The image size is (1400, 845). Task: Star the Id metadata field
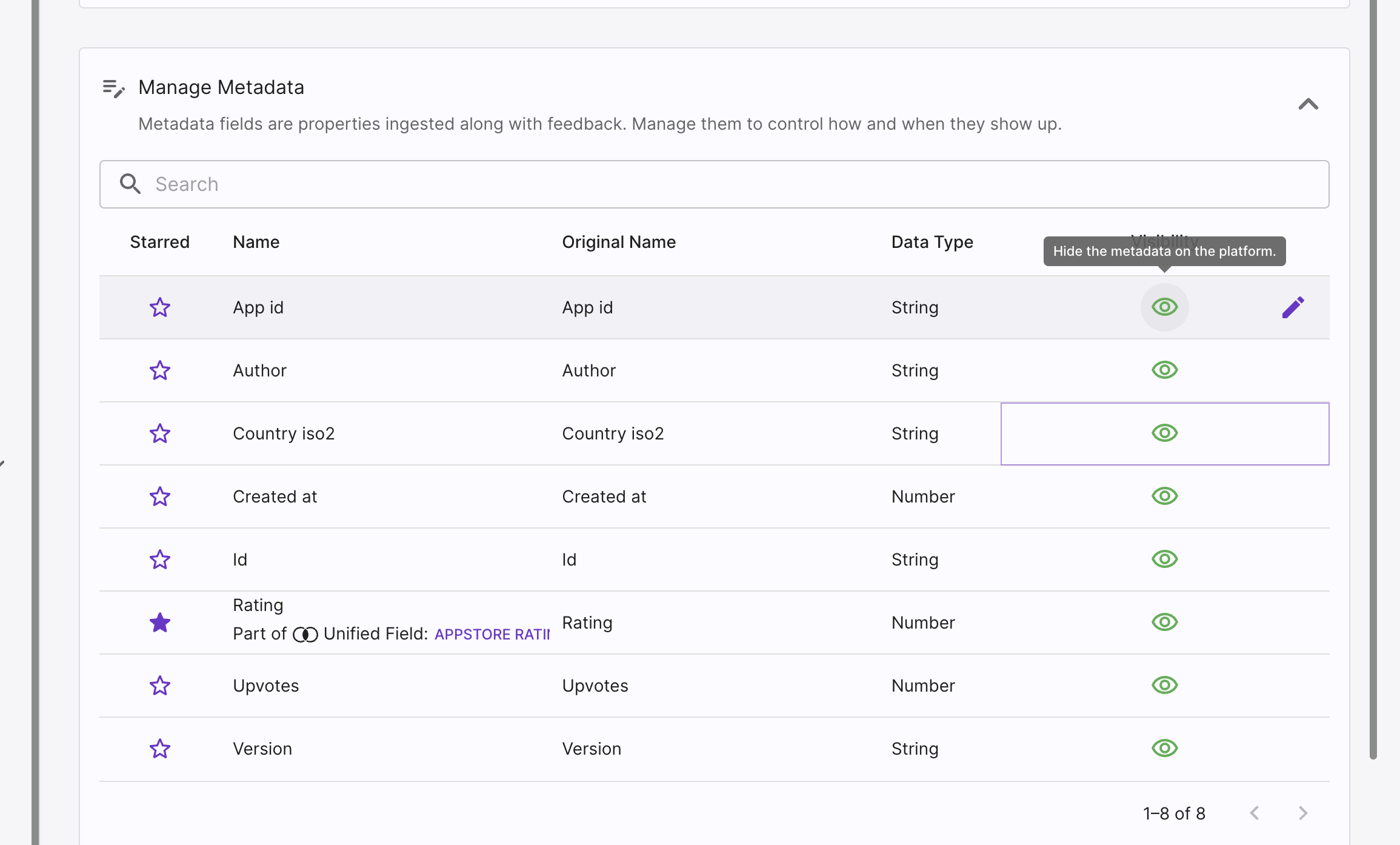[x=160, y=559]
